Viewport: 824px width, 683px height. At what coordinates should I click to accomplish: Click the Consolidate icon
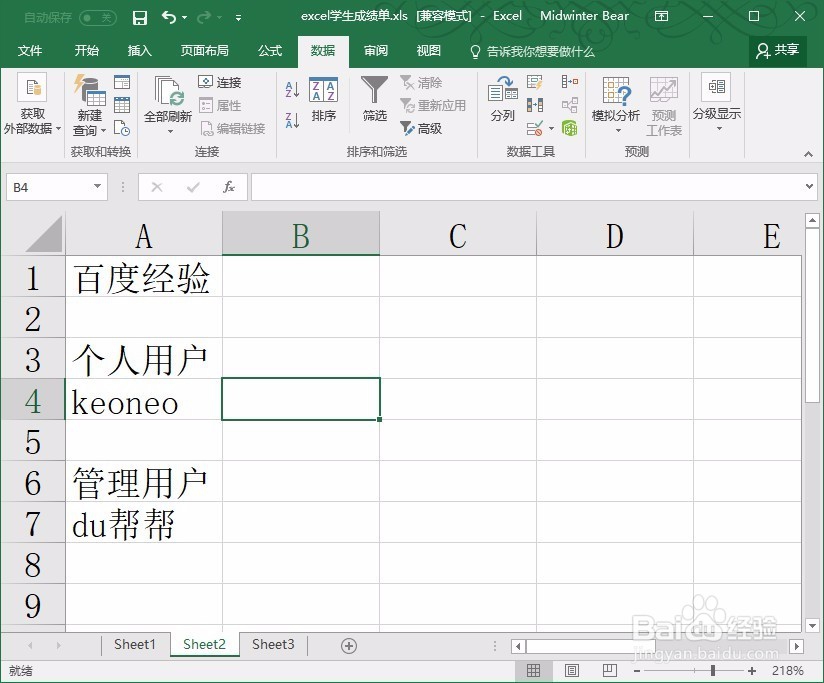[570, 82]
